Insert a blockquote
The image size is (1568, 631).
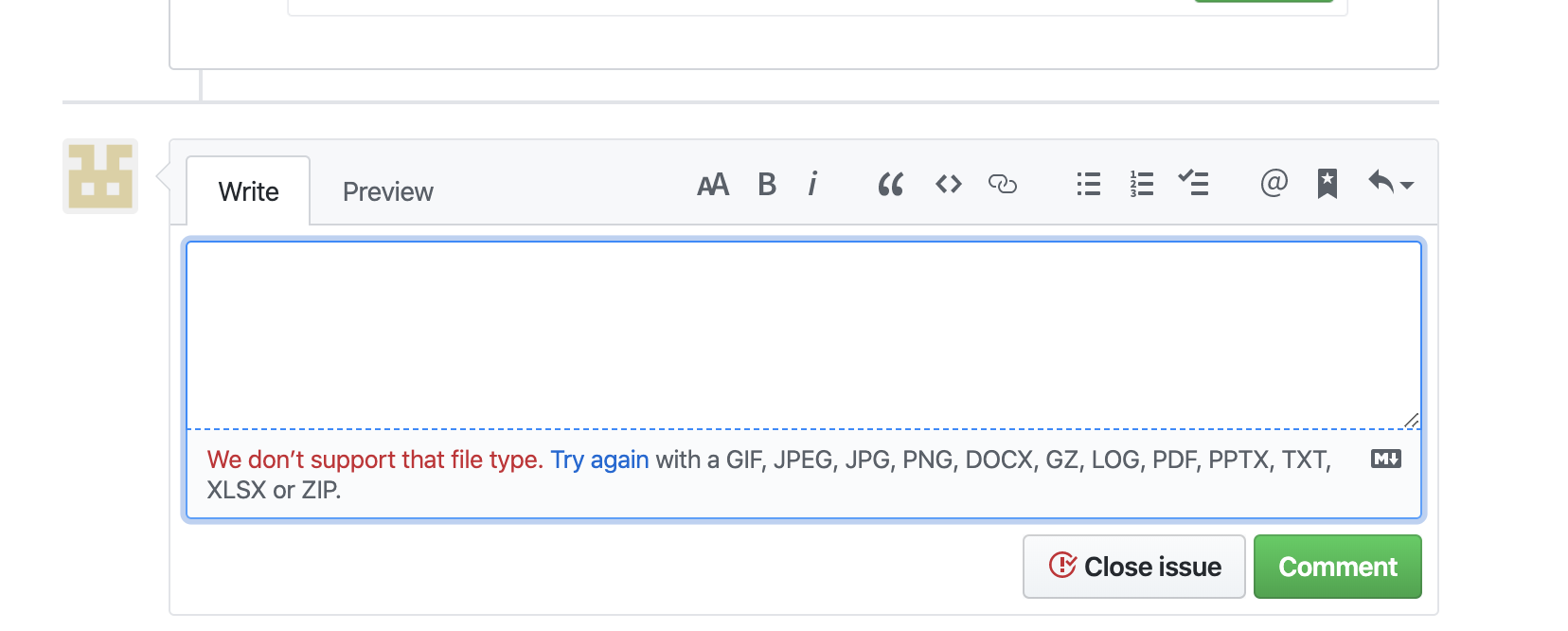click(x=889, y=184)
